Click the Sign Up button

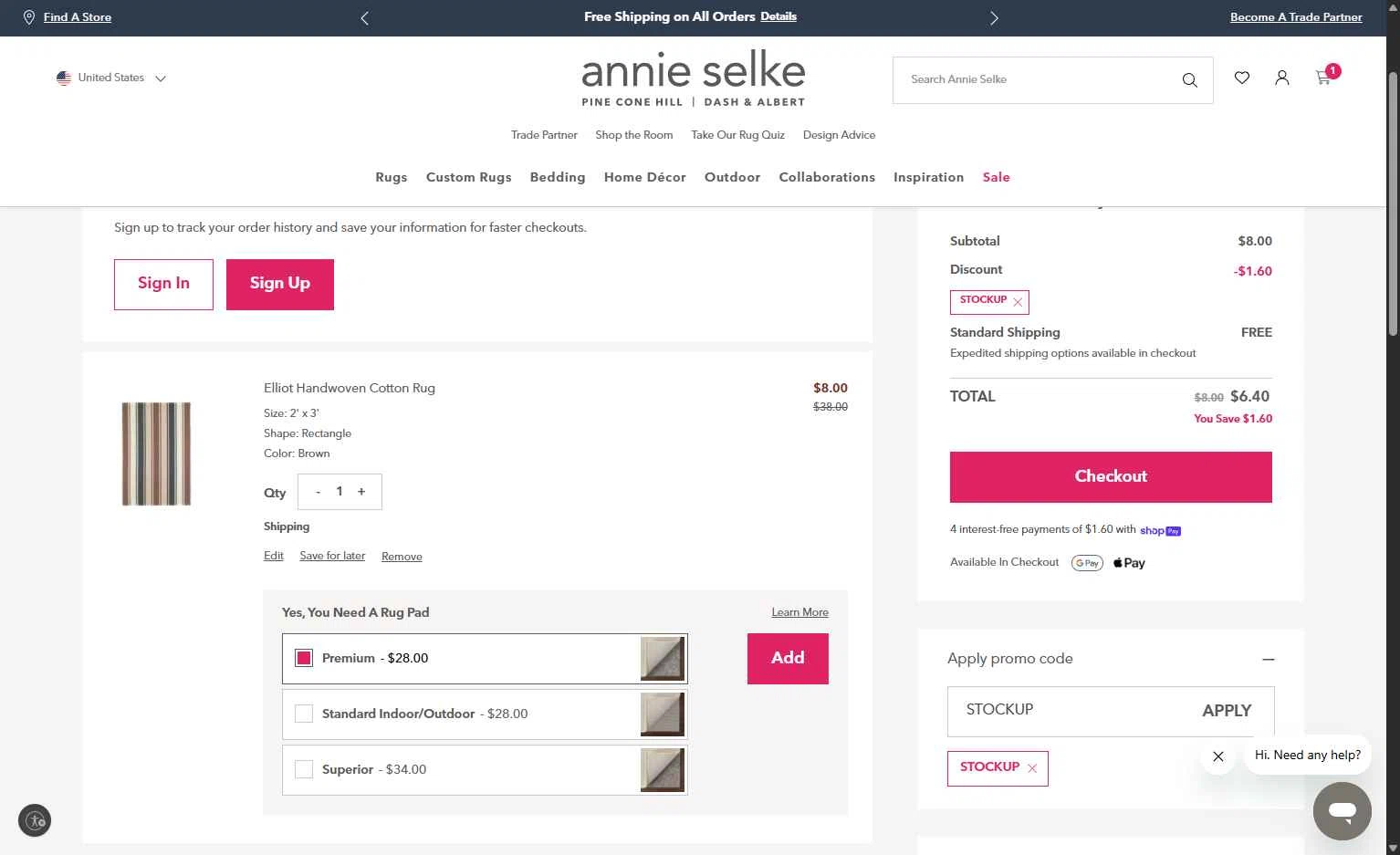click(280, 284)
